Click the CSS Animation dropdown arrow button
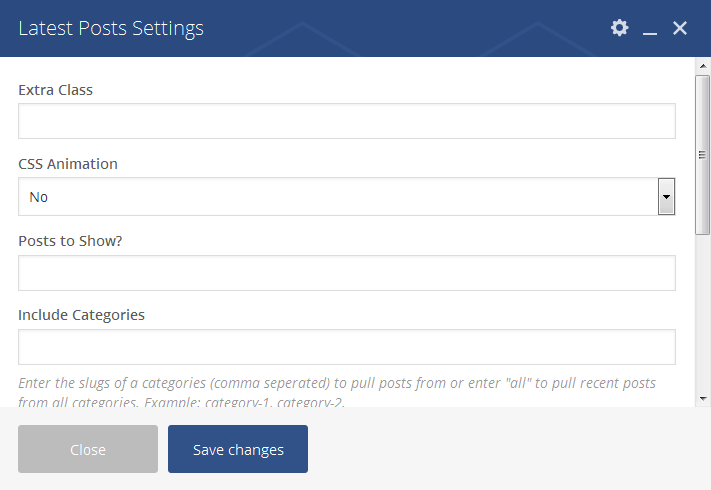Screen dimensions: 711x490 [x=666, y=197]
